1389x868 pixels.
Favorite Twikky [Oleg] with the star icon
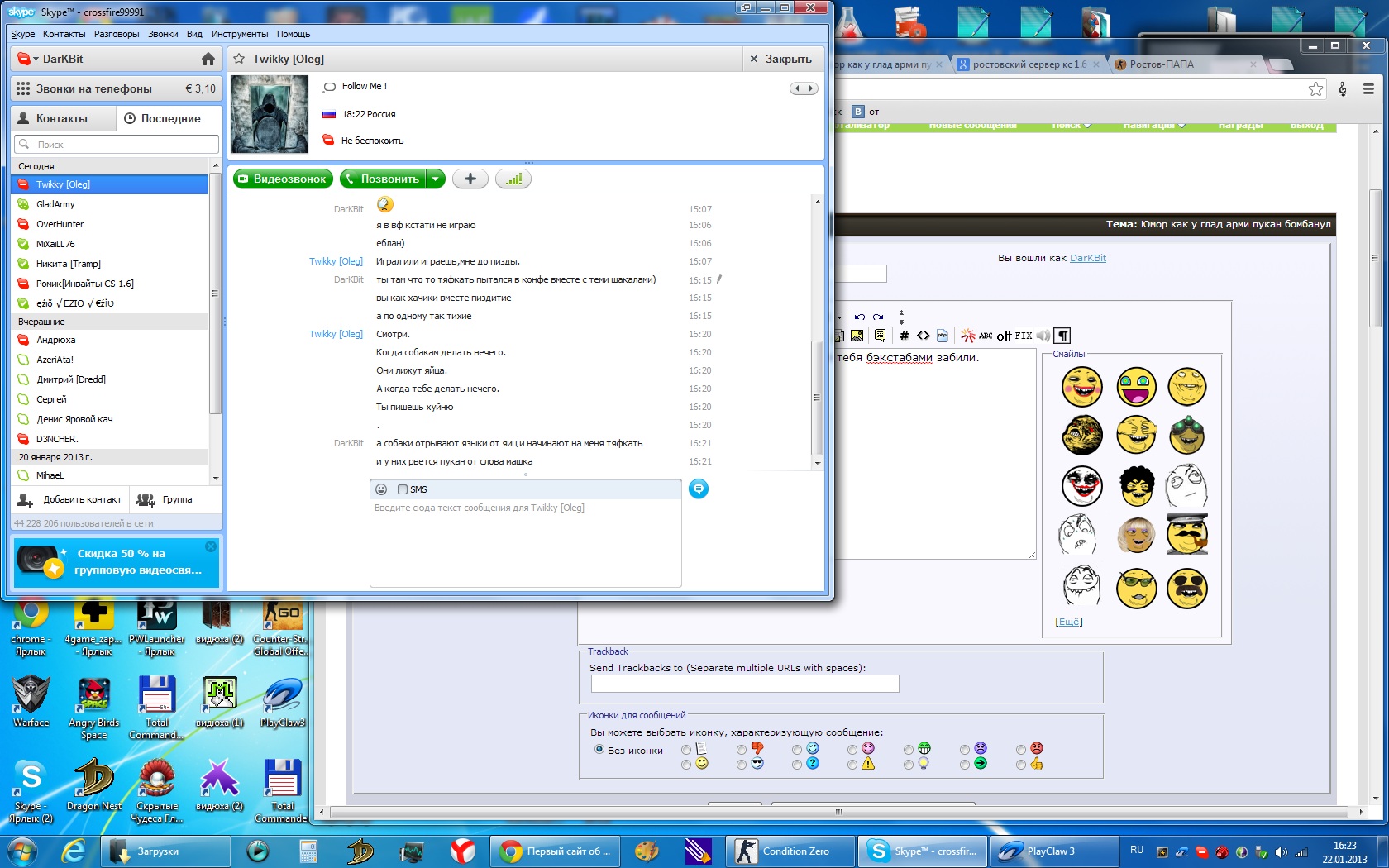(239, 59)
